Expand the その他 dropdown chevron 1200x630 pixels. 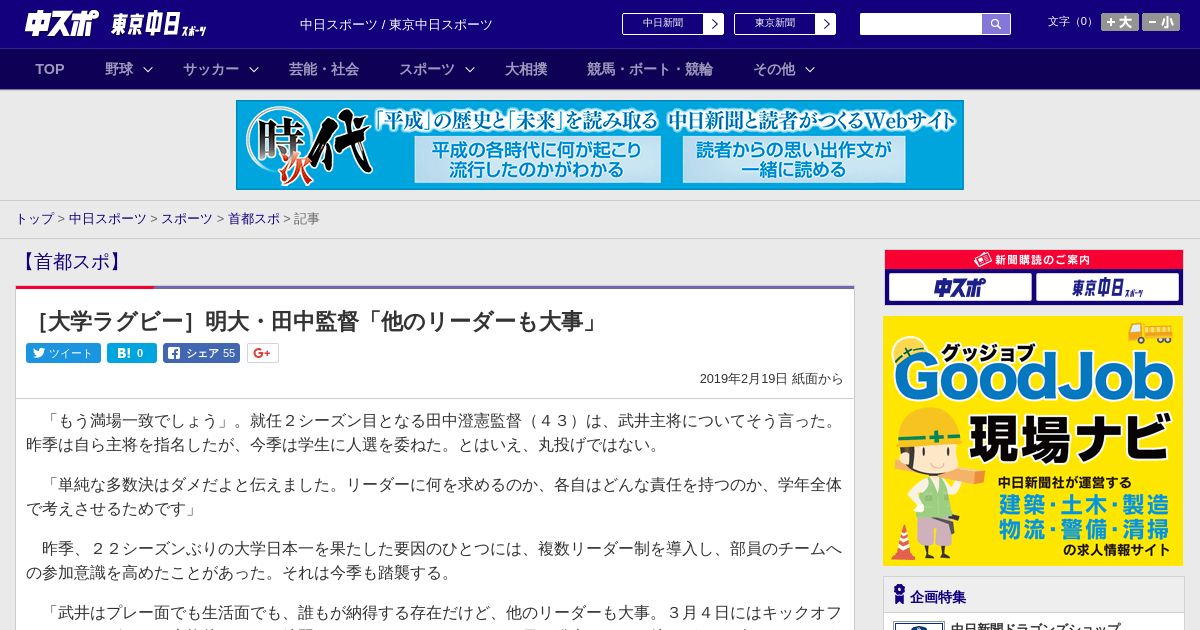810,69
